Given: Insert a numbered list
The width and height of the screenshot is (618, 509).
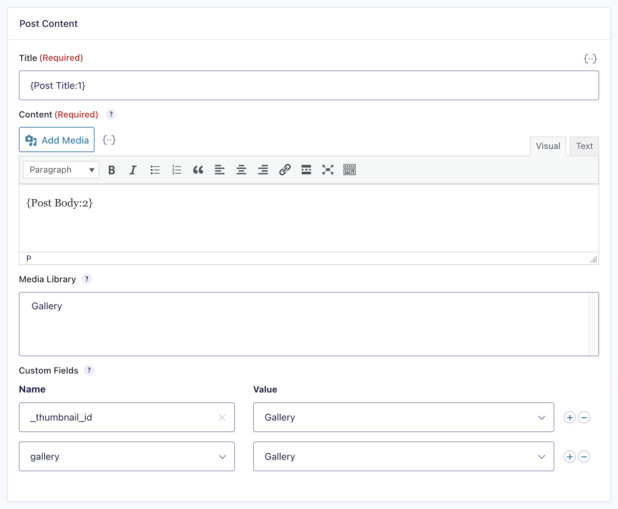Looking at the screenshot, I should [177, 170].
